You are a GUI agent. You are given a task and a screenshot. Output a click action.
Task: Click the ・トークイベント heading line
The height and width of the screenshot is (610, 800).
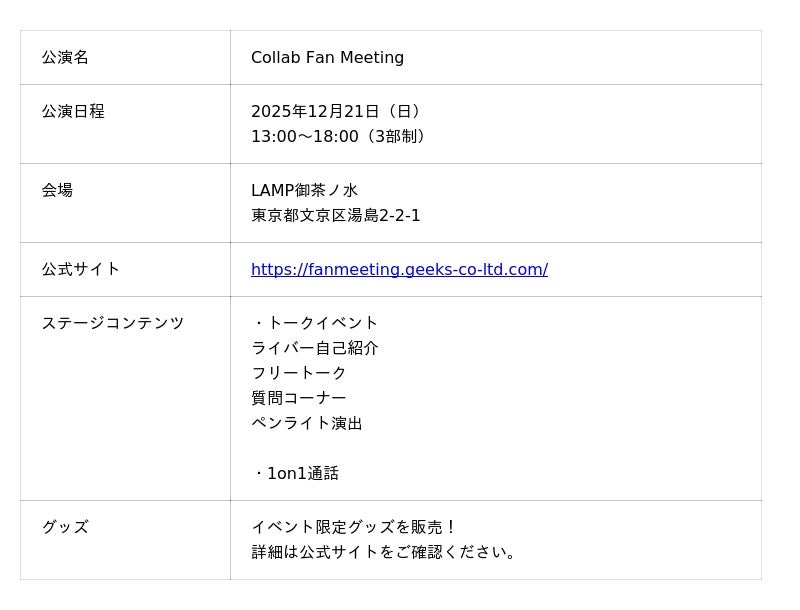tap(315, 323)
